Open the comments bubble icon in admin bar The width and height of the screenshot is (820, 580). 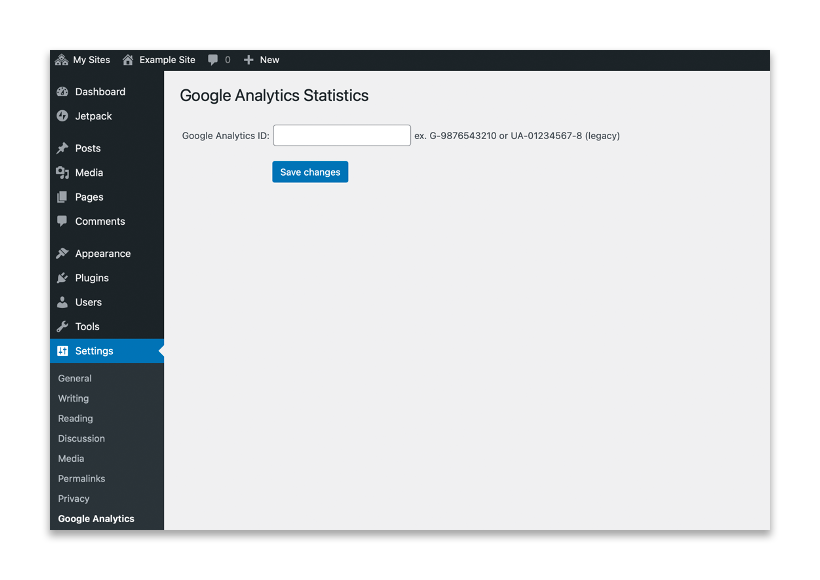click(212, 60)
